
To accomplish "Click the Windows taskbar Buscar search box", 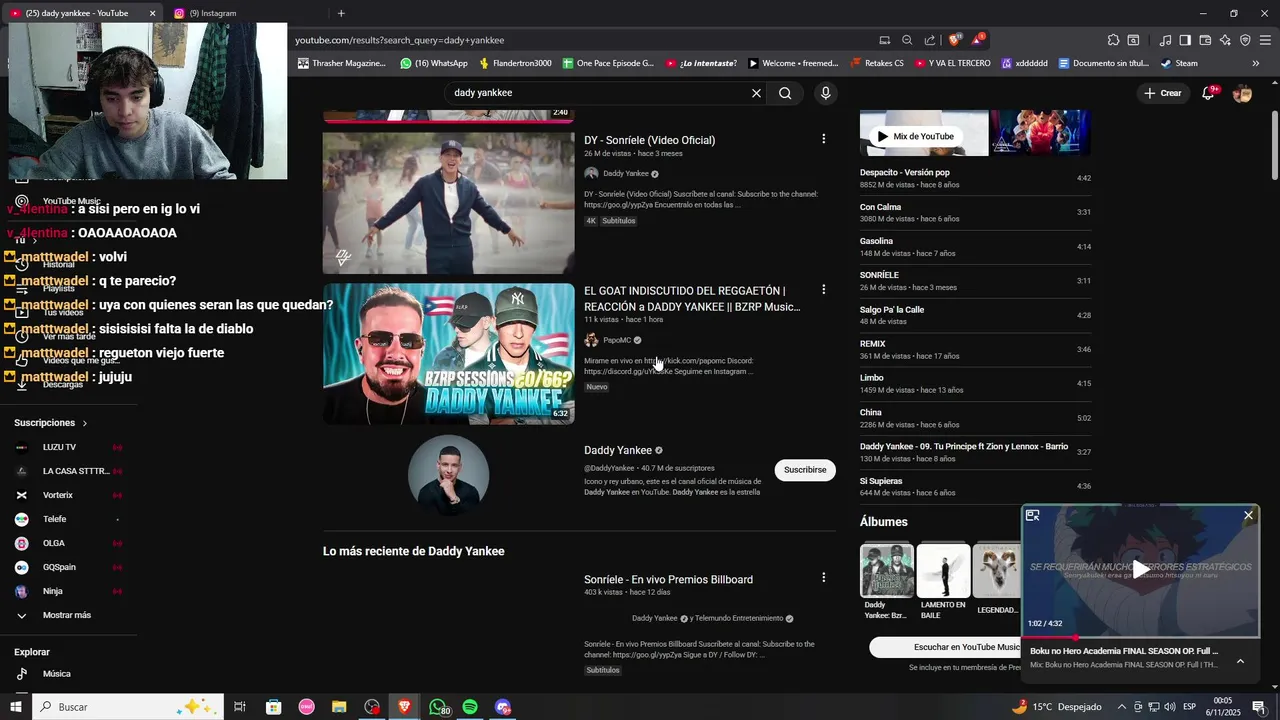I will 127,707.
